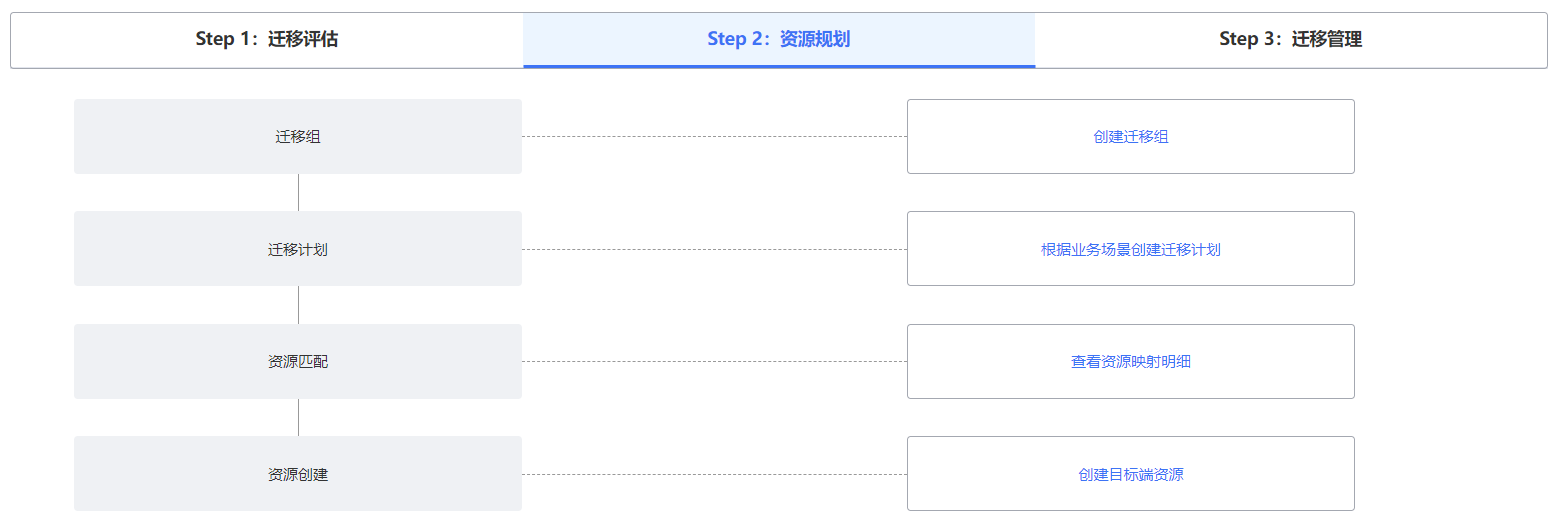This screenshot has width=1565, height=529.
Task: Click the 创建目标端资源 link
Action: (1131, 474)
